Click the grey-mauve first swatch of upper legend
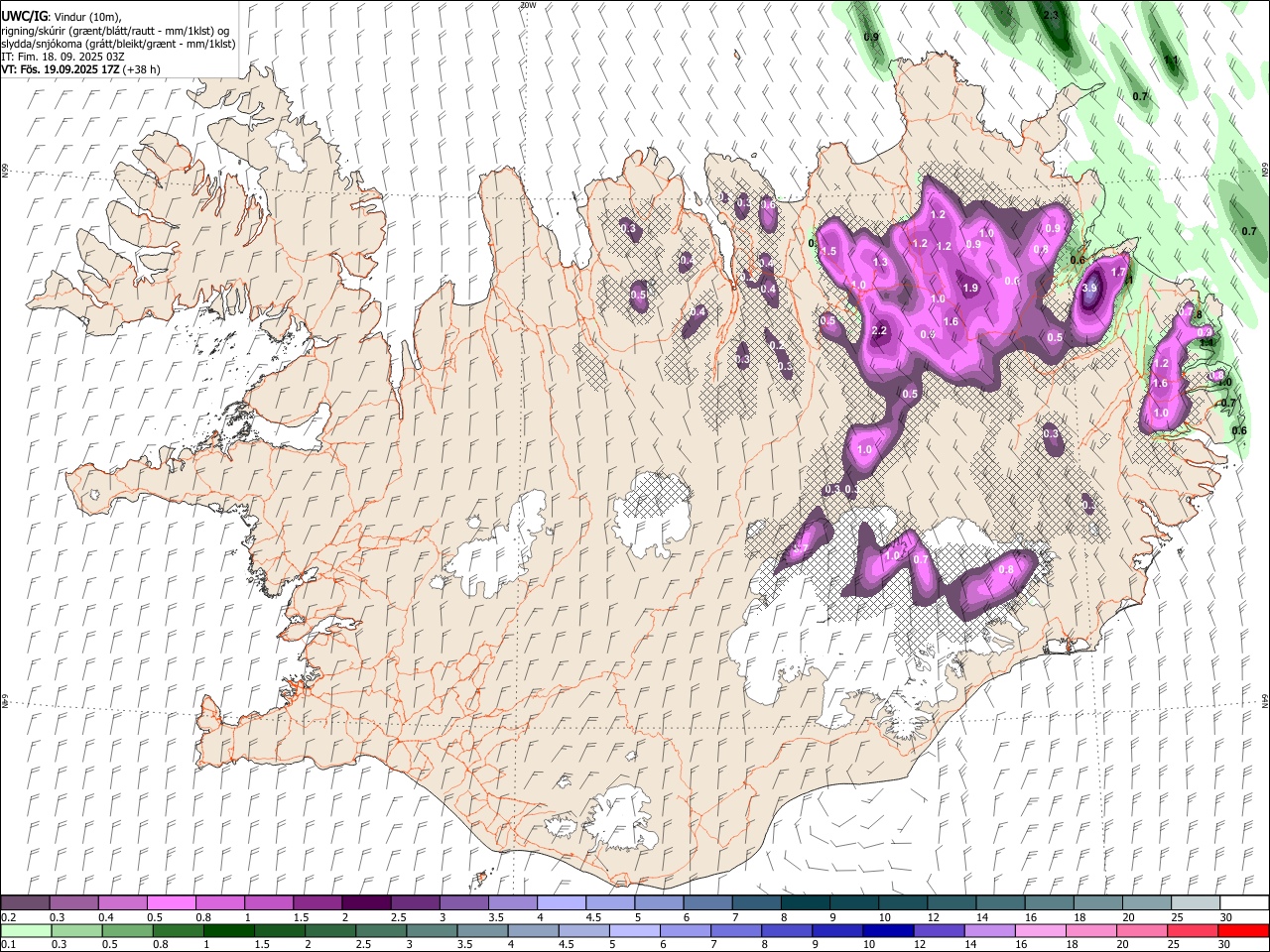Viewport: 1270px width, 952px height. pyautogui.click(x=25, y=903)
